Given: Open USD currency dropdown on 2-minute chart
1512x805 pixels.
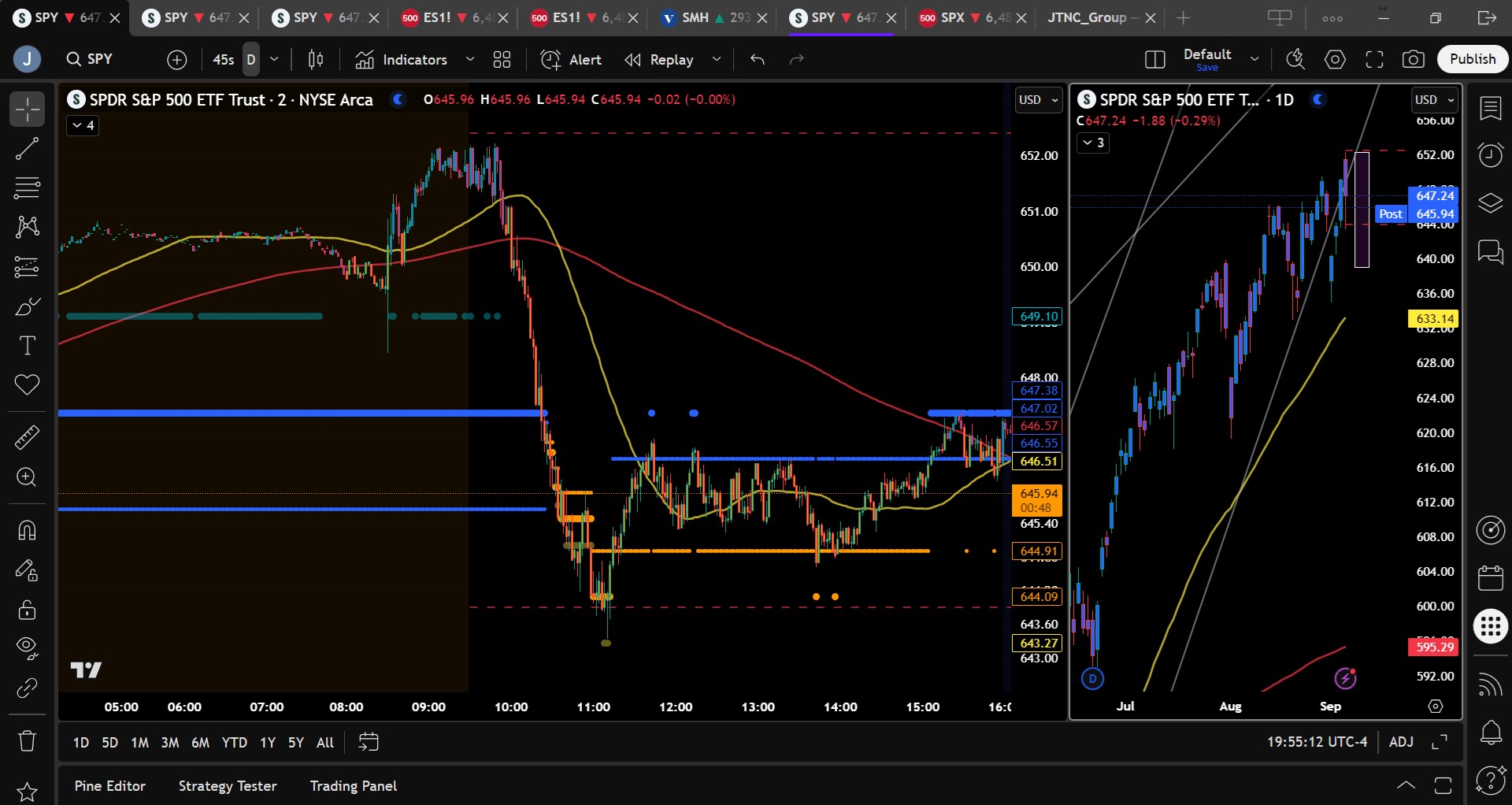Looking at the screenshot, I should click(1039, 100).
